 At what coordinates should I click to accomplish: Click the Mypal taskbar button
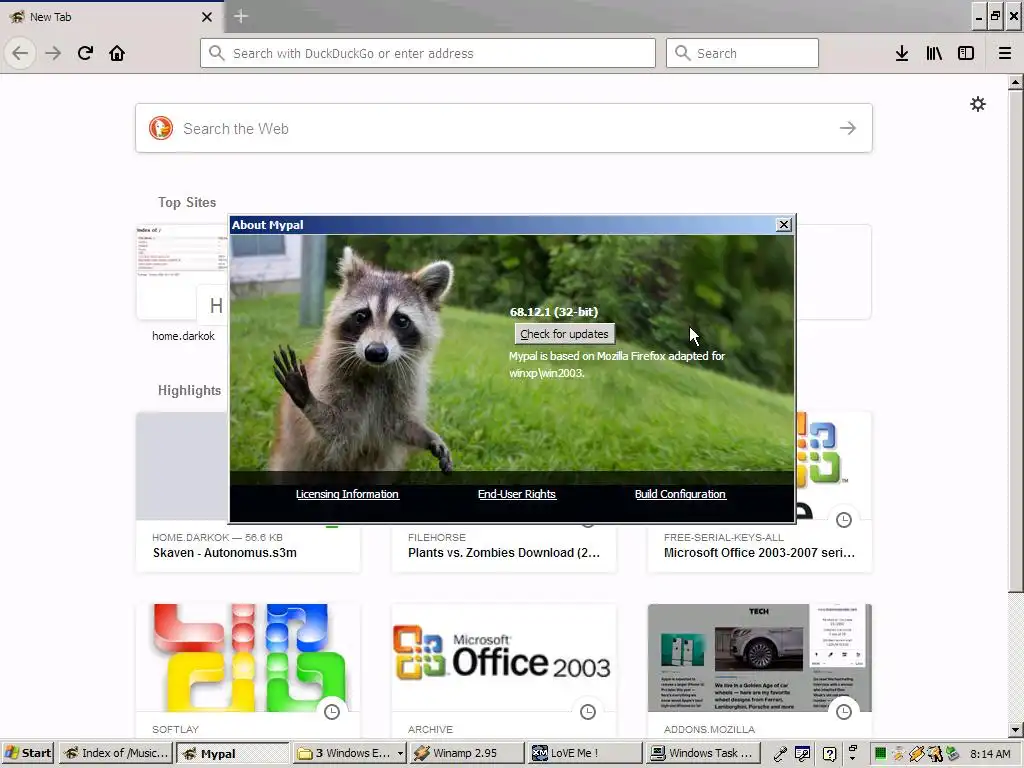coord(232,754)
